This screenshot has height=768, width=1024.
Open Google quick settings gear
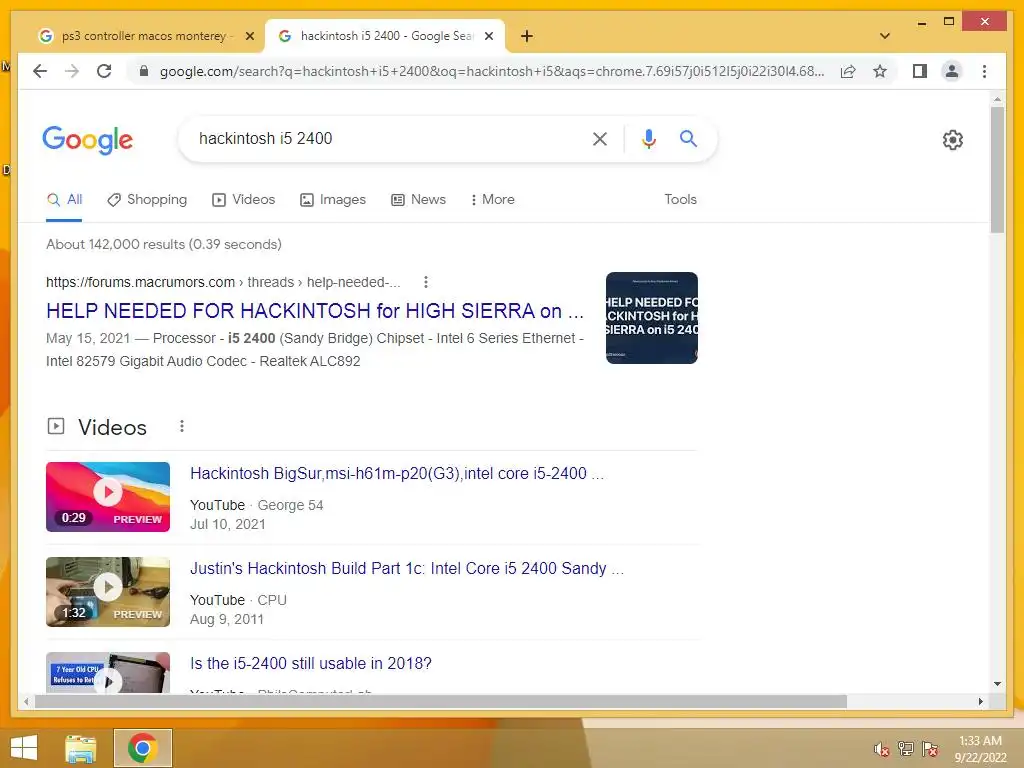pos(953,140)
